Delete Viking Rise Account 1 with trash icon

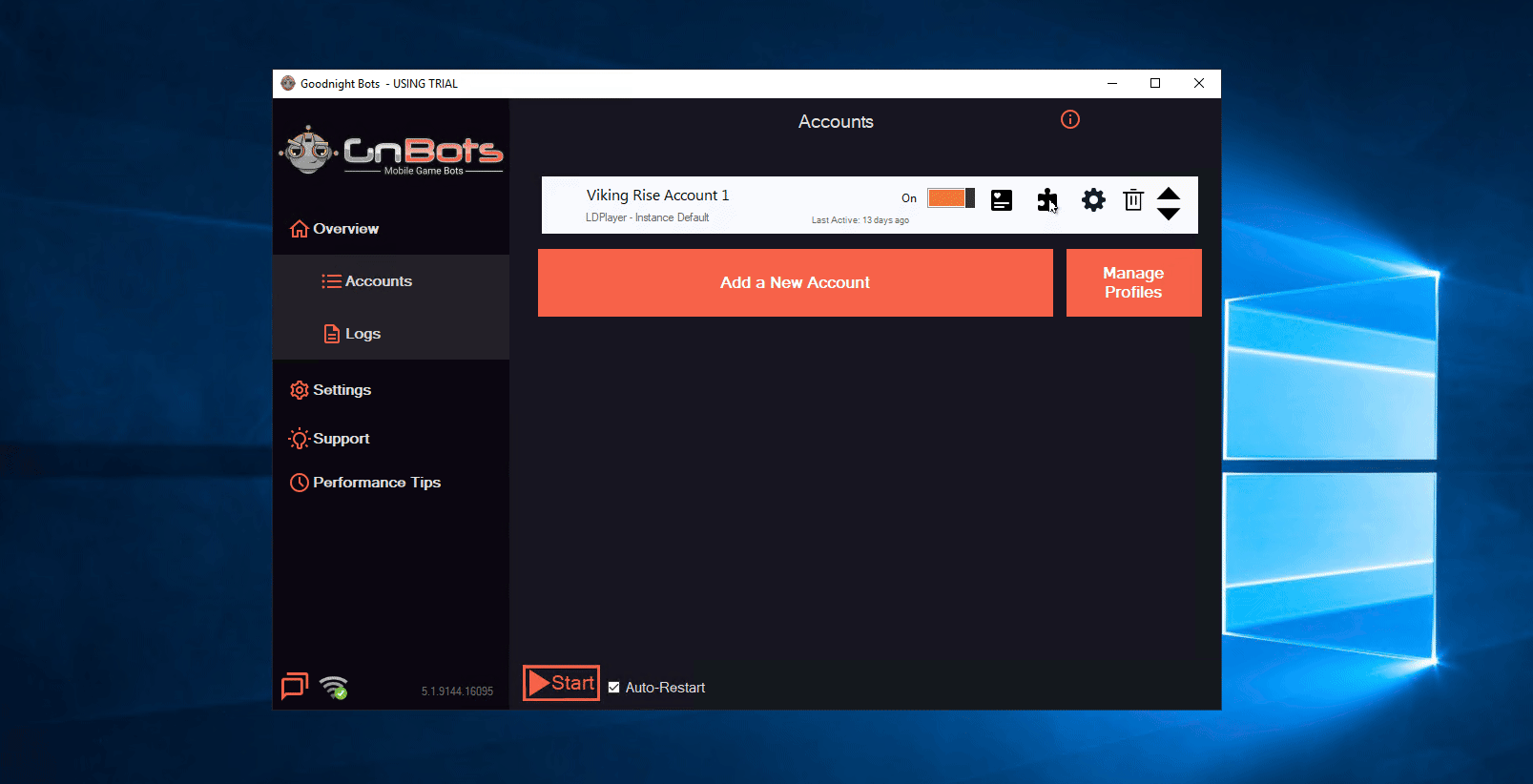tap(1133, 199)
